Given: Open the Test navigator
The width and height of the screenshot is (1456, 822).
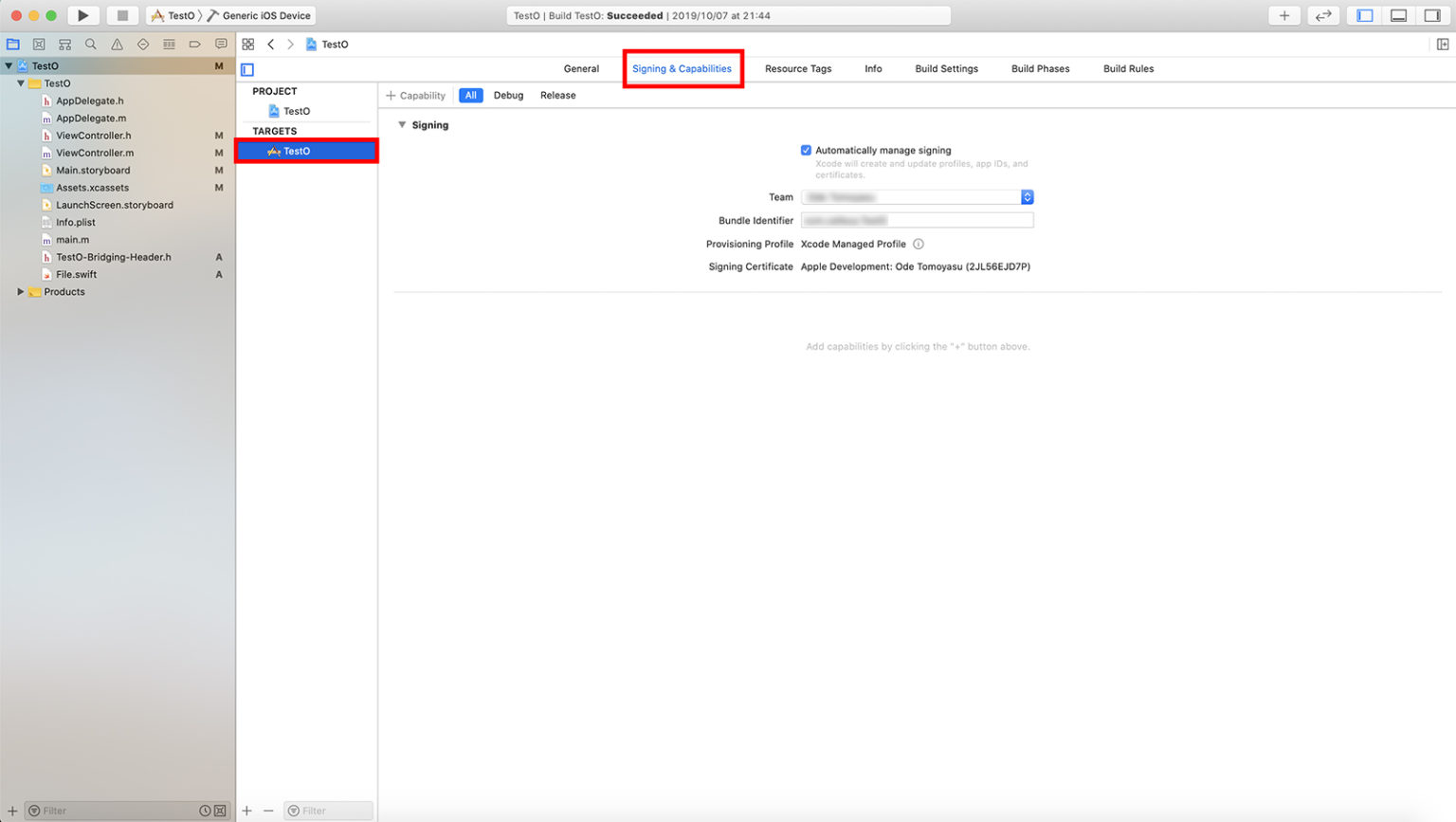Looking at the screenshot, I should pyautogui.click(x=142, y=44).
